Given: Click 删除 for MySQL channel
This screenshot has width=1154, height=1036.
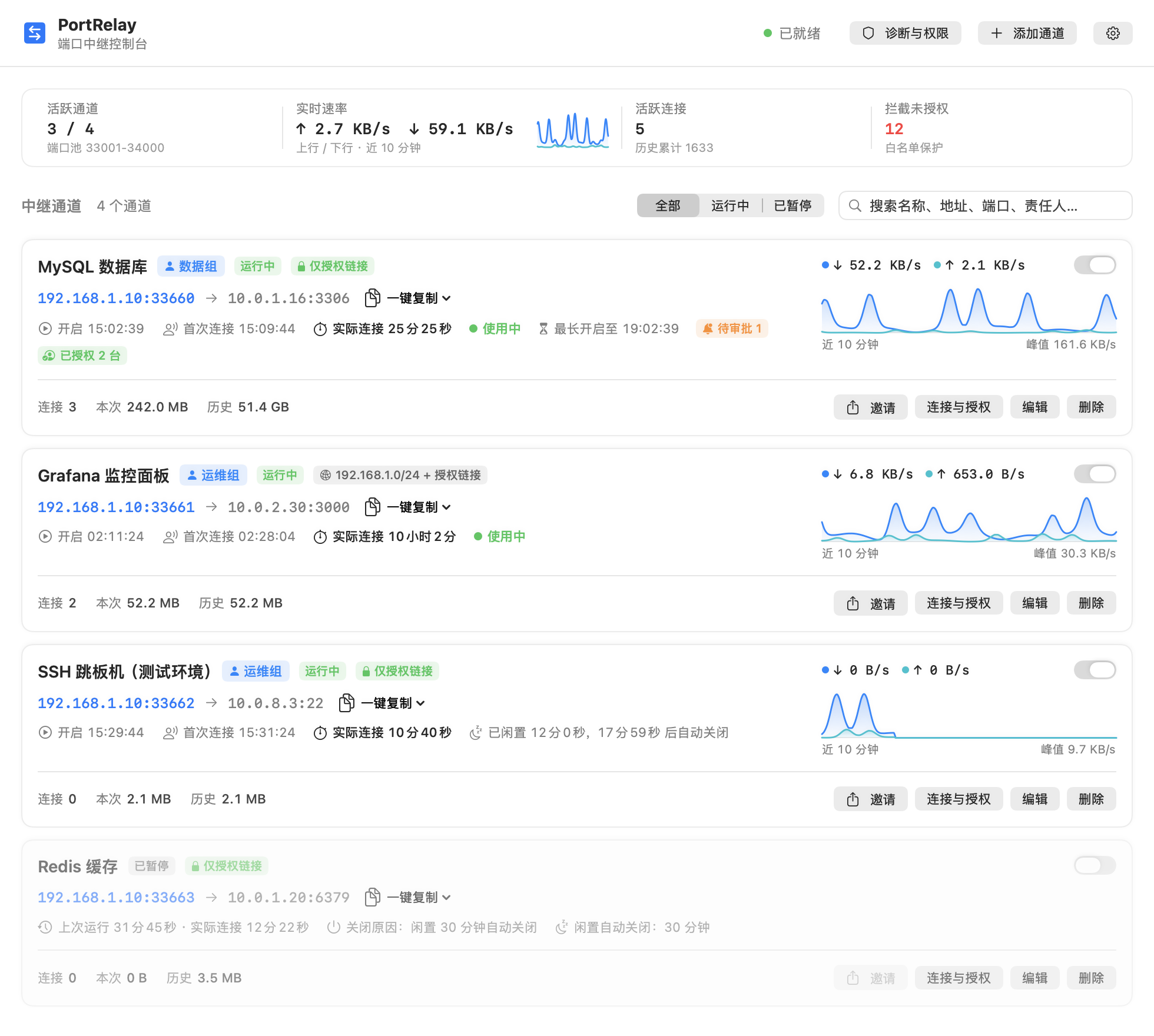Looking at the screenshot, I should point(1091,407).
